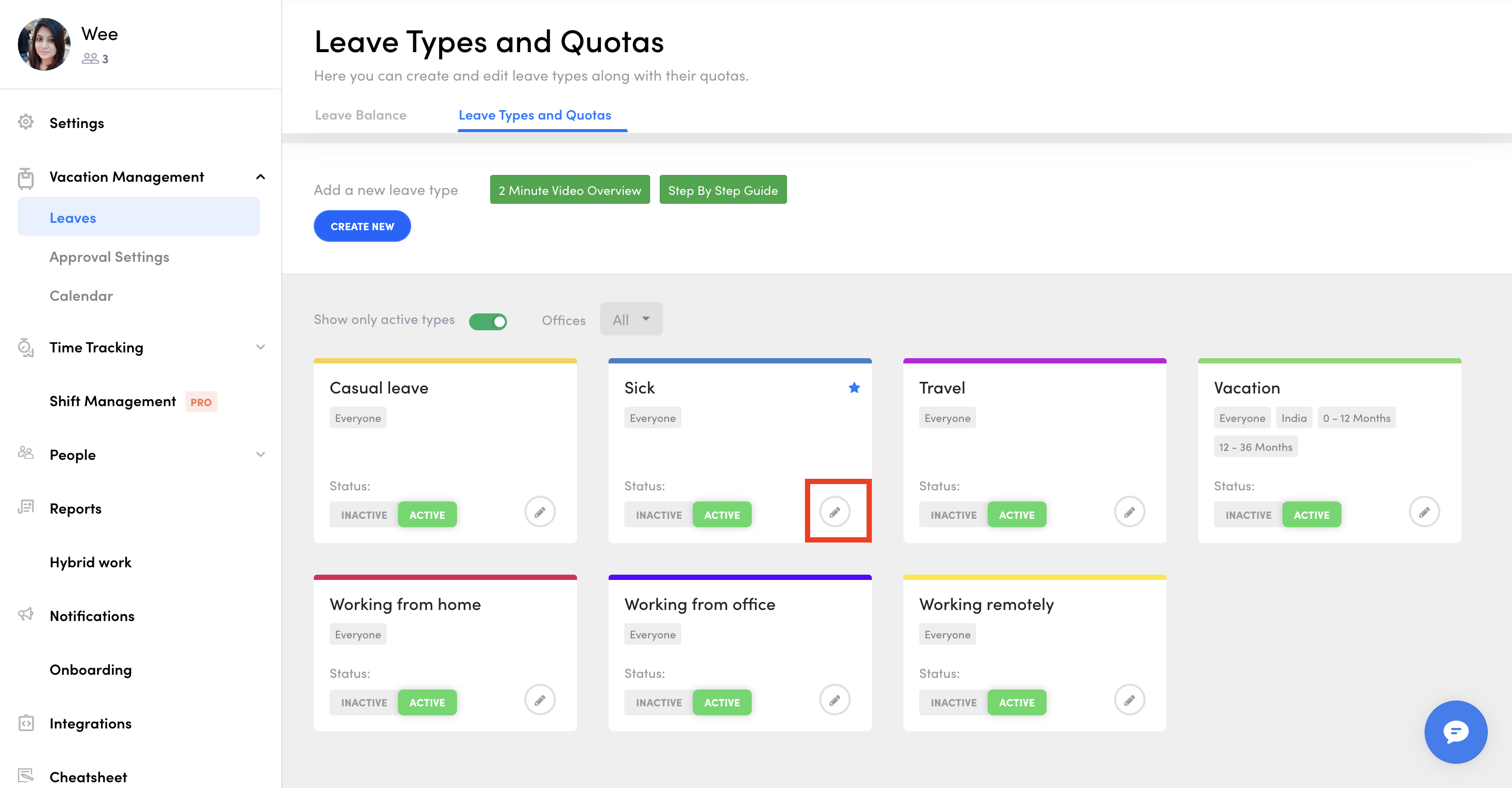The width and height of the screenshot is (1512, 788).
Task: Toggle off Show only active types
Action: coord(487,321)
